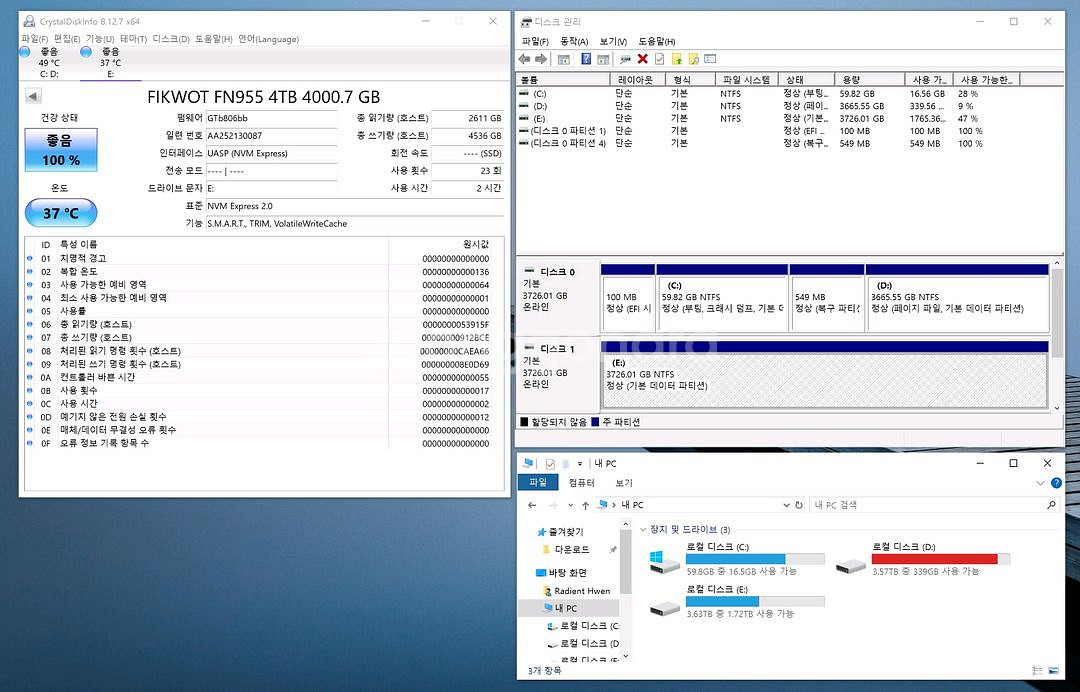Click the properties checkmark icon in Explorer title bar
The image size is (1080, 692).
(x=550, y=464)
